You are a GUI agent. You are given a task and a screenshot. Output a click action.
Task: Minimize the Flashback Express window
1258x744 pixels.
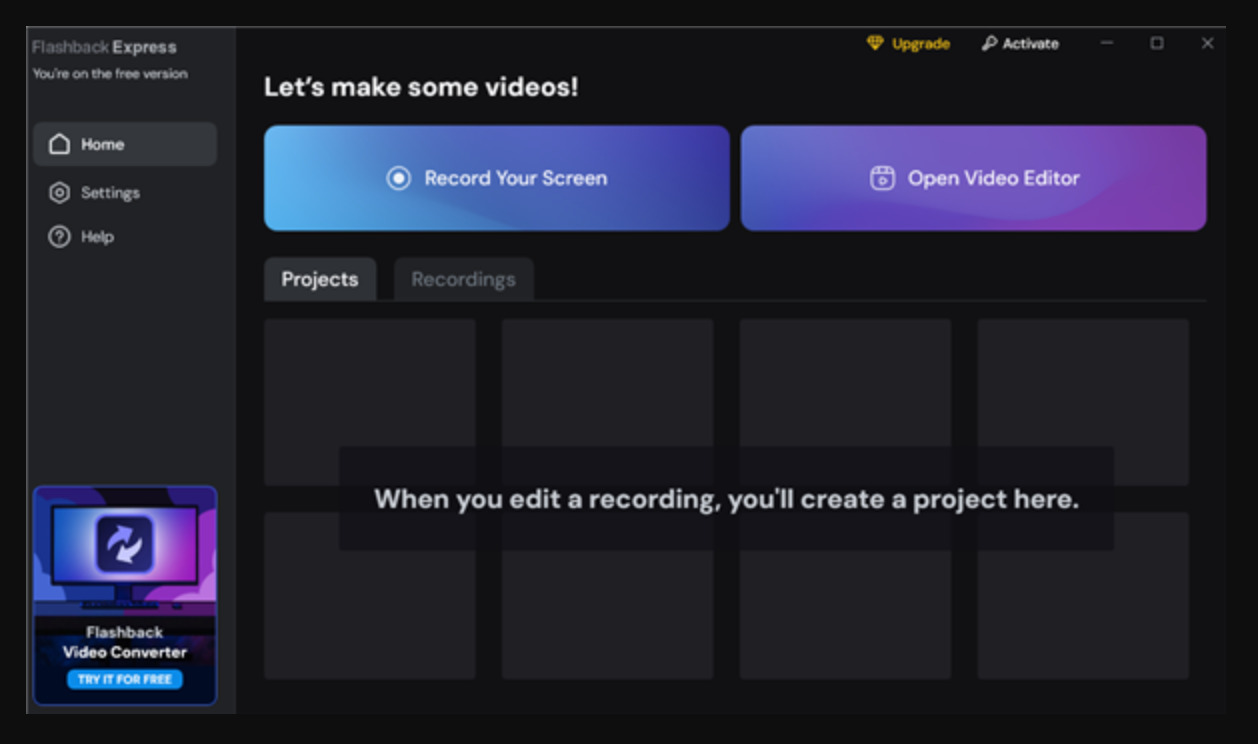point(1107,43)
